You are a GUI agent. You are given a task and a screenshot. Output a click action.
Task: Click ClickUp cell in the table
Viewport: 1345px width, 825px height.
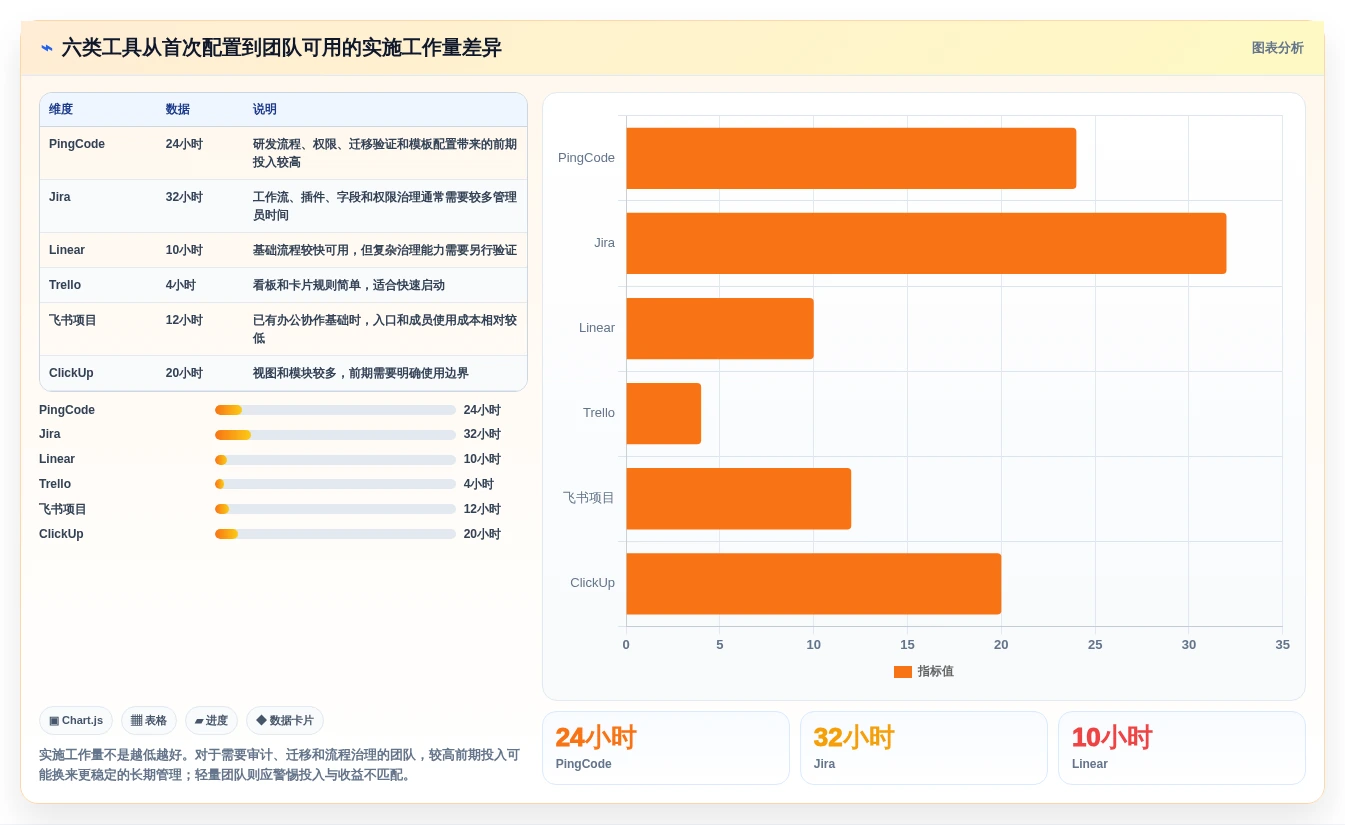71,373
